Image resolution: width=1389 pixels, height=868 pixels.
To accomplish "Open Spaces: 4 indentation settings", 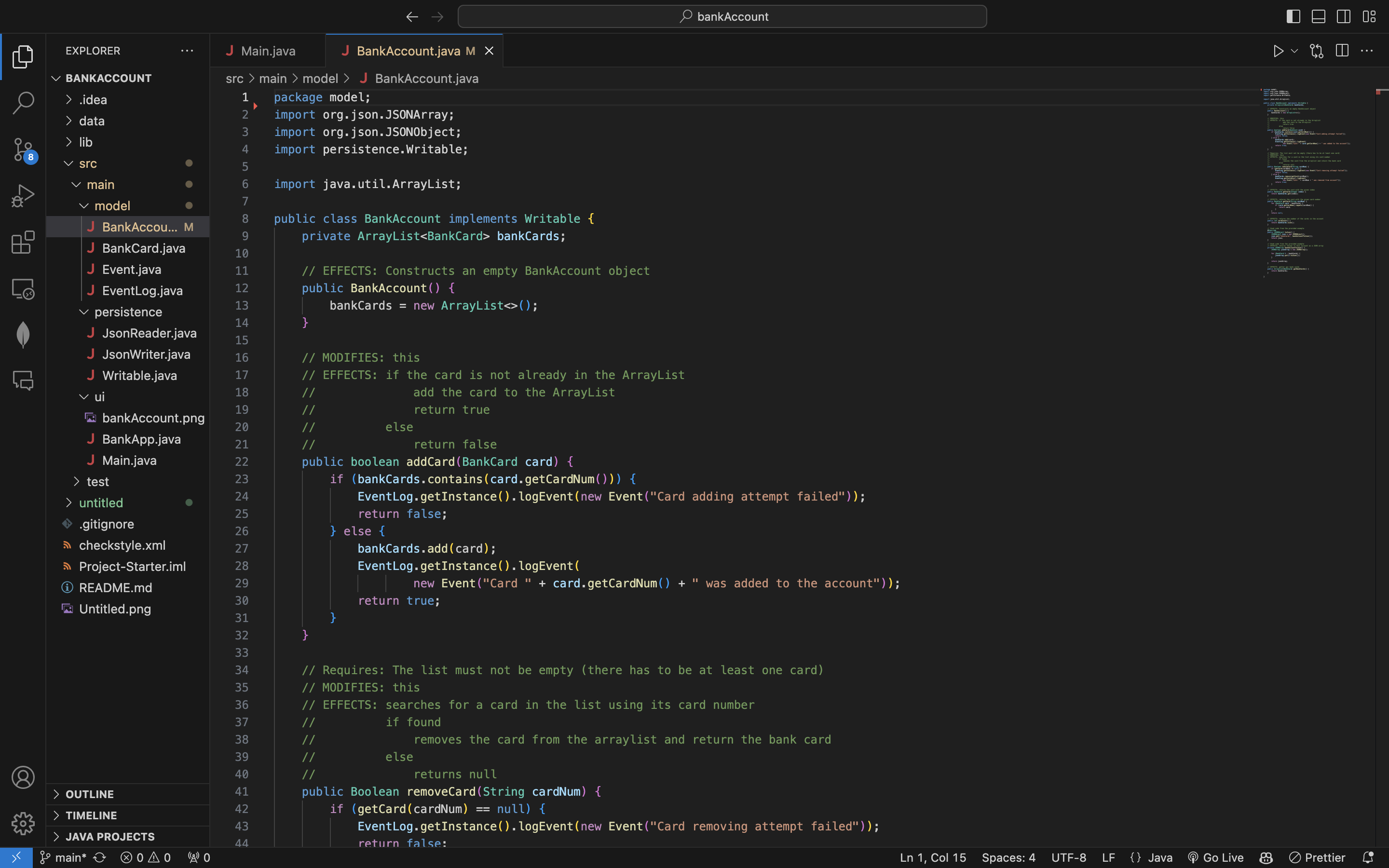I will [1008, 858].
